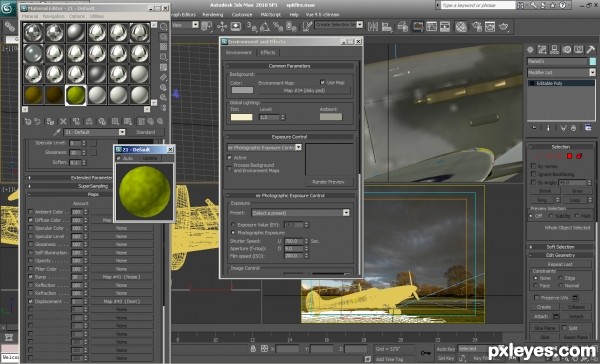Click the Mirror tool icon
This screenshot has width=600, height=364.
point(372,26)
